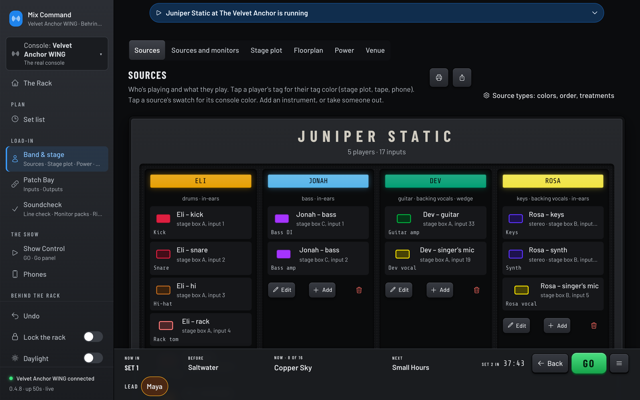640x400 pixels.
Task: Click the orange Eli – hi swatch
Action: point(163,290)
